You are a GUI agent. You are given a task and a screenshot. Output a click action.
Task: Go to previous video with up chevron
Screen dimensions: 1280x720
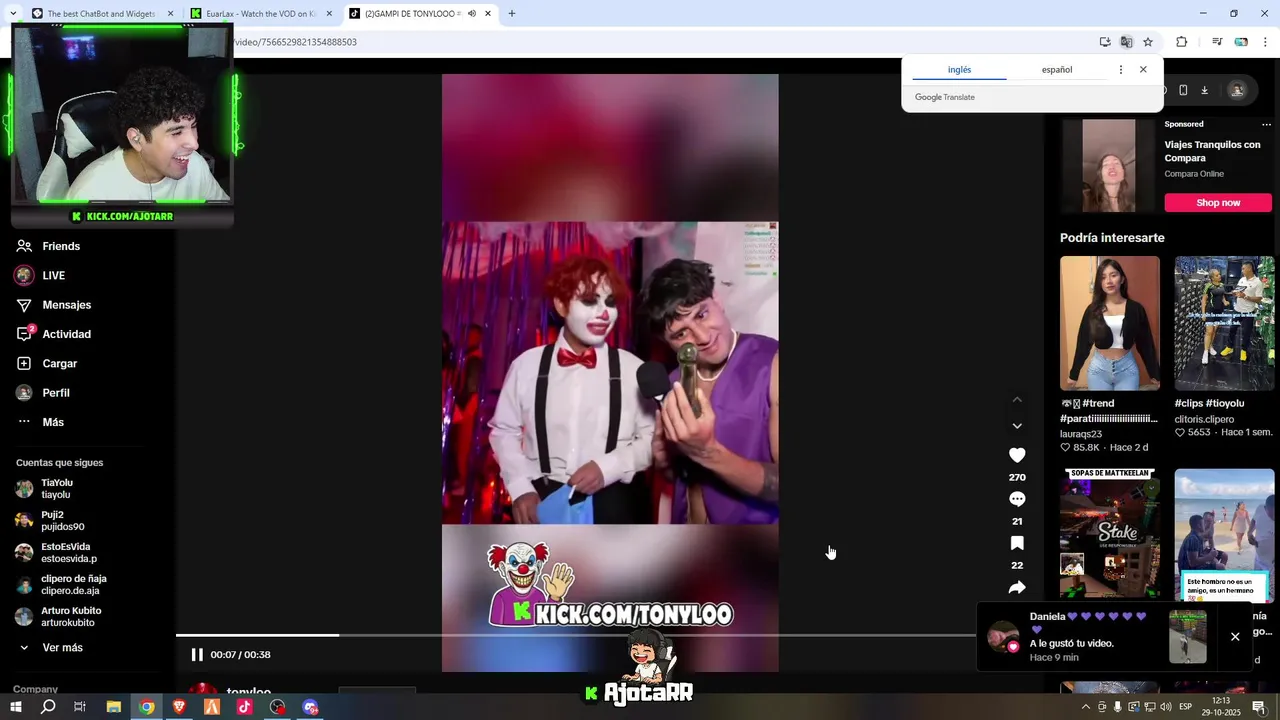1017,399
